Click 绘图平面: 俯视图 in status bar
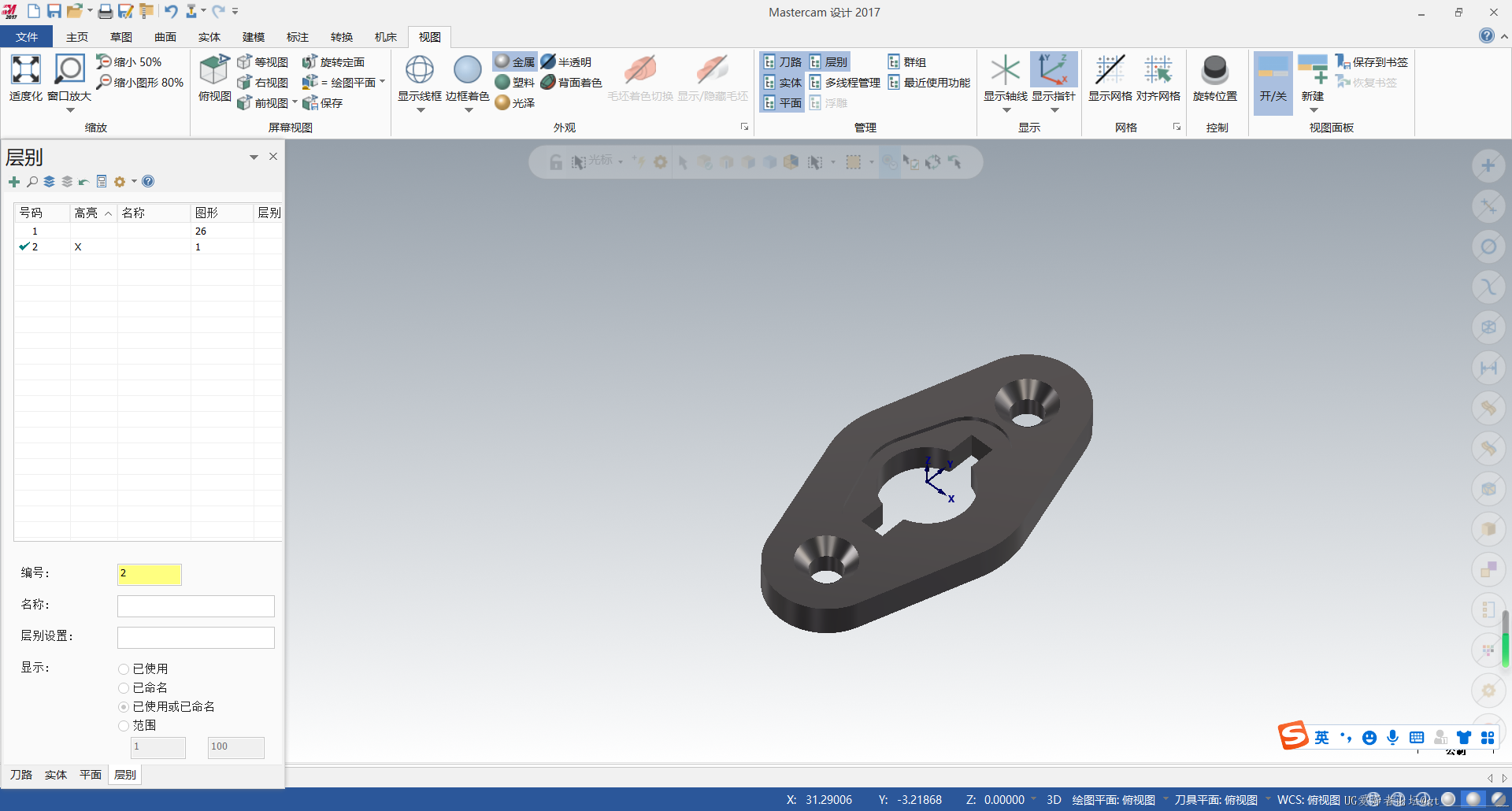Image resolution: width=1512 pixels, height=811 pixels. pyautogui.click(x=1114, y=799)
